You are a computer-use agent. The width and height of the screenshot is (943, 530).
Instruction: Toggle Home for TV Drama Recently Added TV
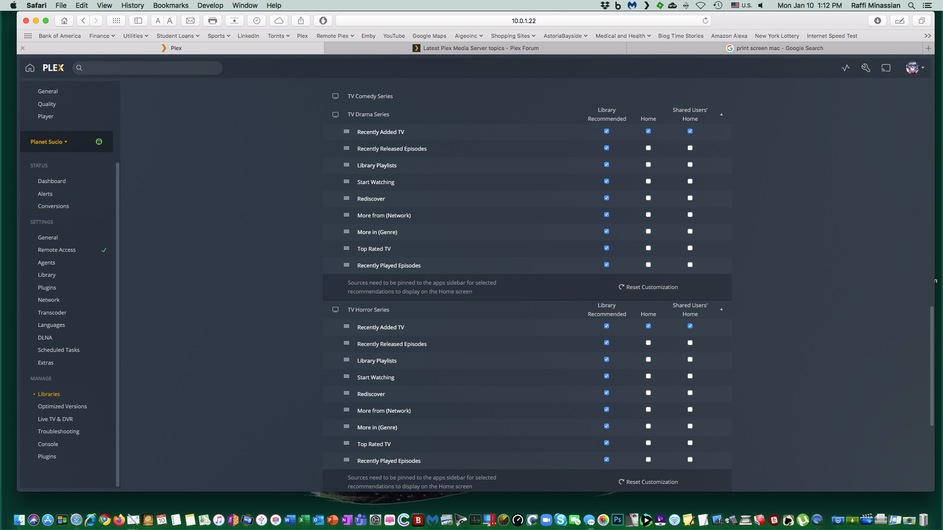(x=648, y=131)
